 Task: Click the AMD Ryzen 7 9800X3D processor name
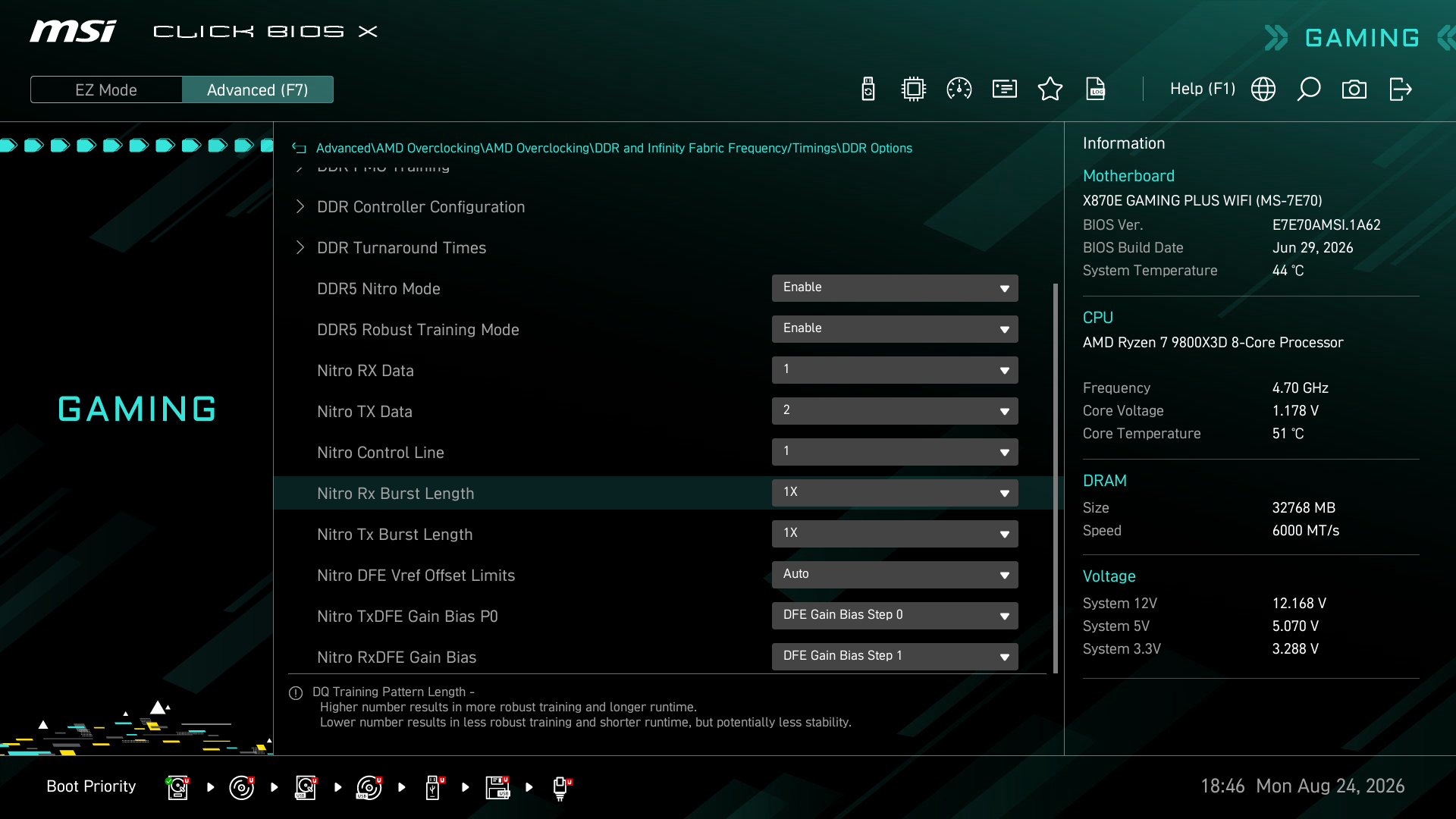tap(1213, 343)
